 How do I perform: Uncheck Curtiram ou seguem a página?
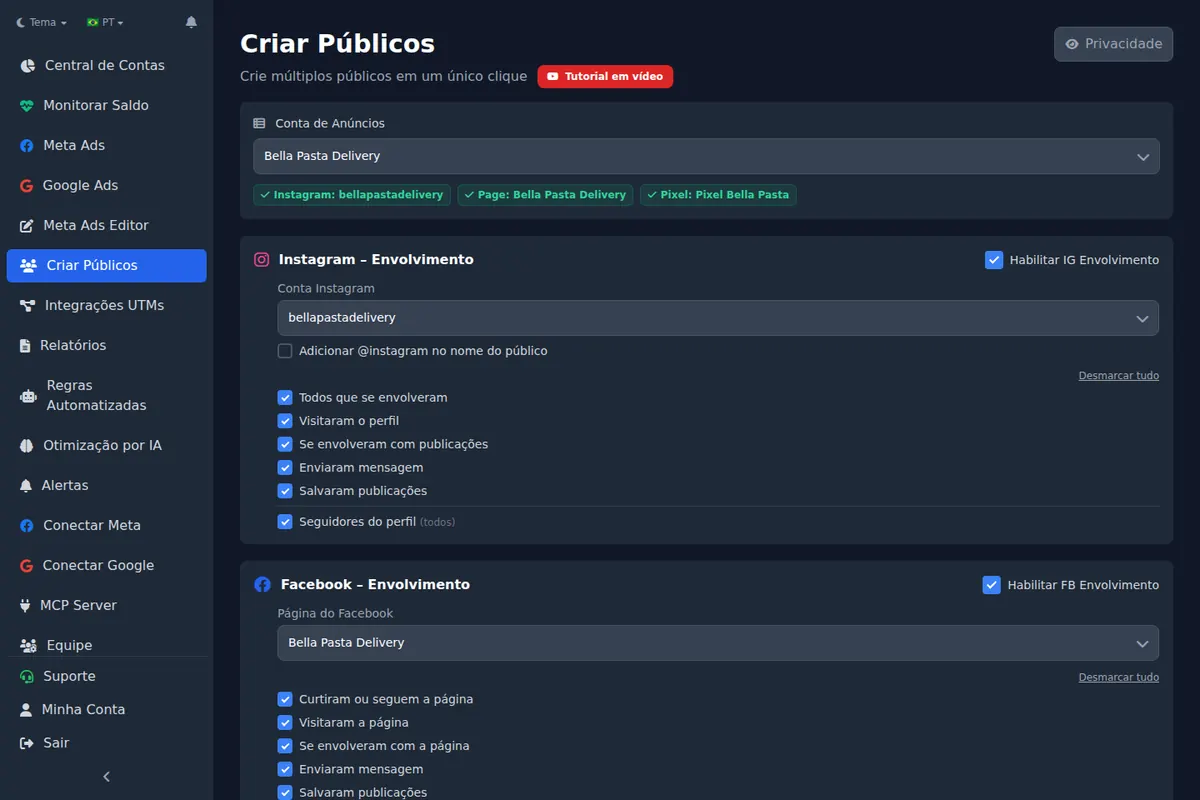(285, 699)
